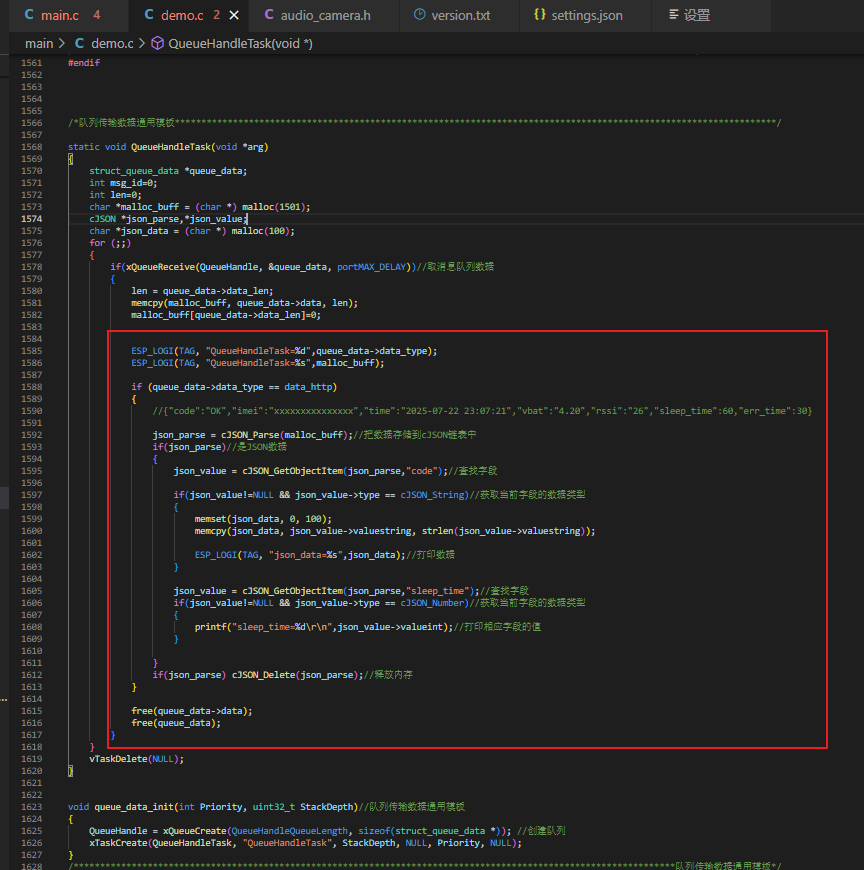Click the "code" string argument on line 1595
Image resolution: width=864 pixels, height=870 pixels.
pos(422,471)
